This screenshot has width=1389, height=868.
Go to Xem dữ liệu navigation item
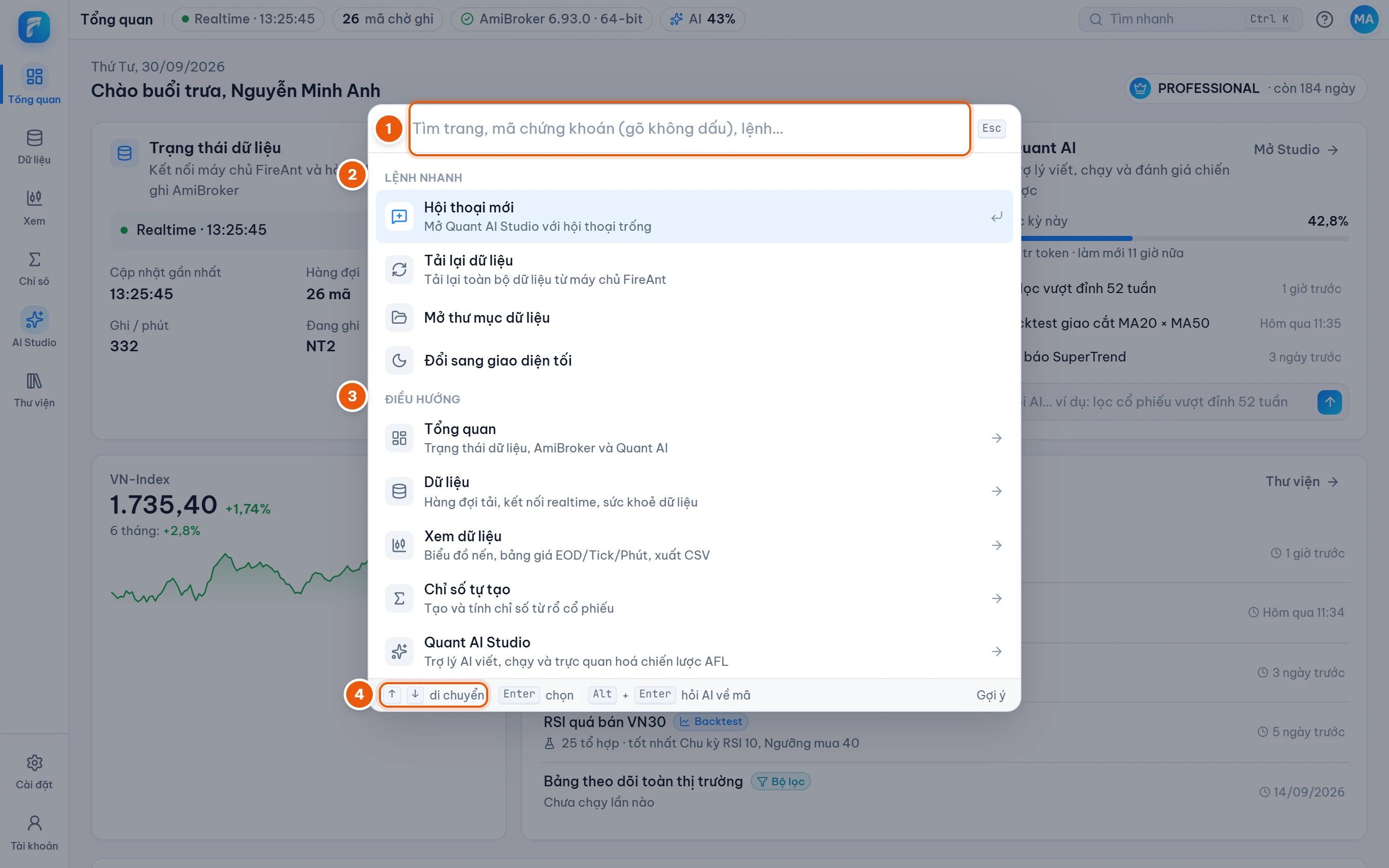coord(694,545)
